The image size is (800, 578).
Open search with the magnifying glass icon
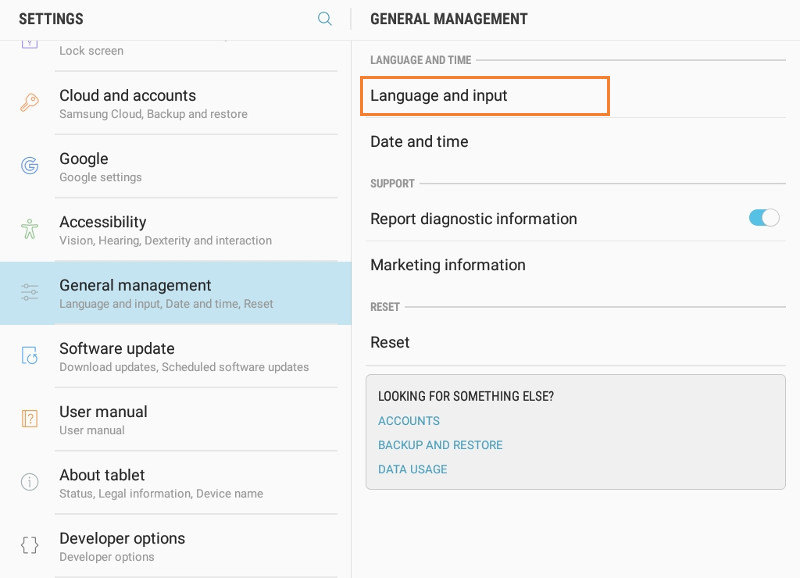coord(324,18)
